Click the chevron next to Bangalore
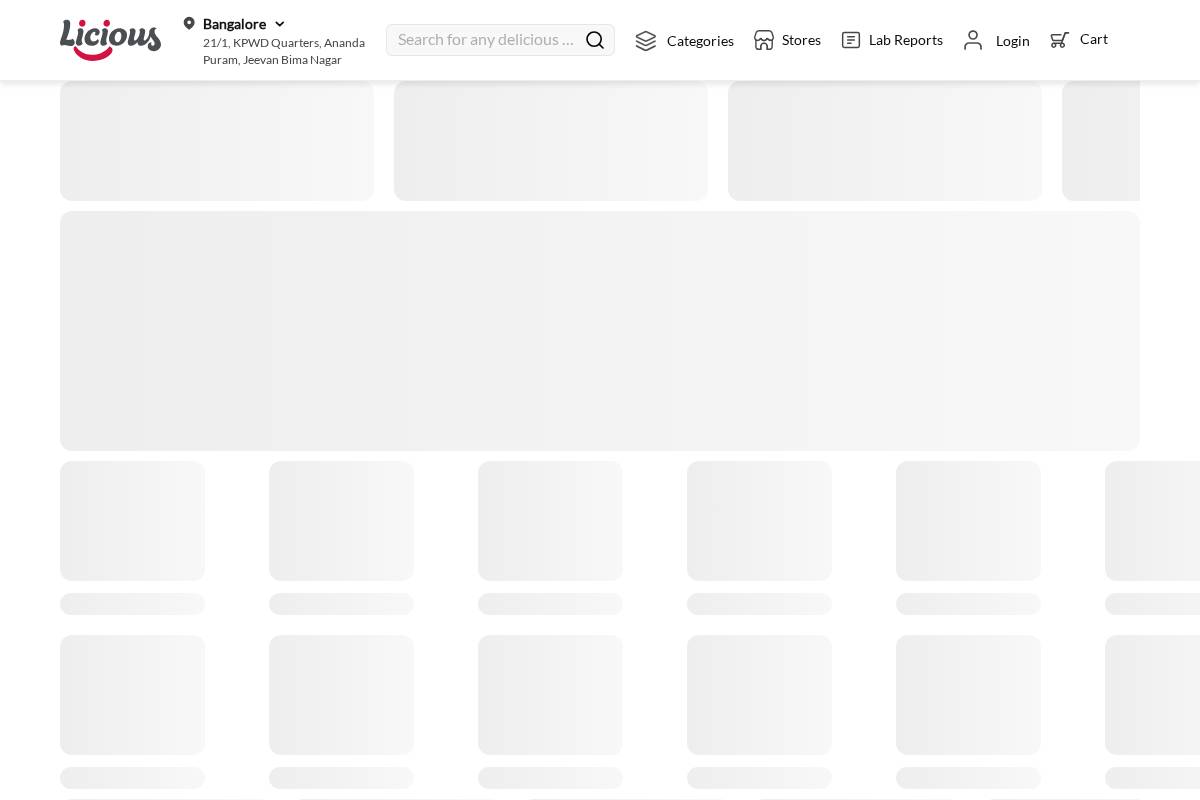This screenshot has width=1200, height=800. 279,24
